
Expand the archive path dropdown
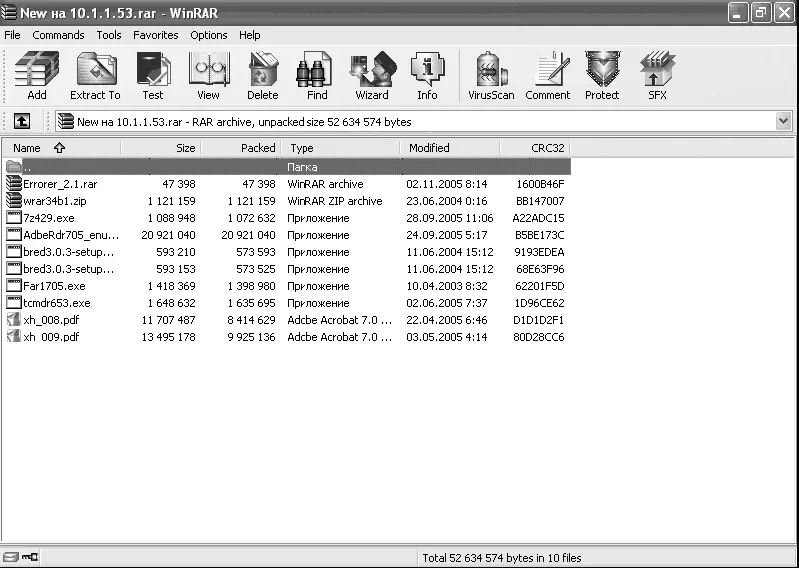[x=783, y=121]
